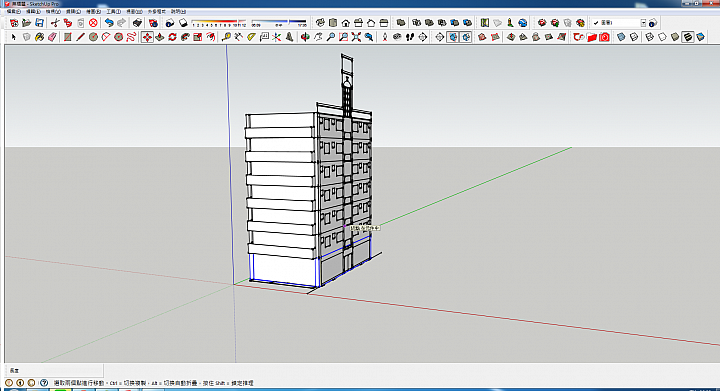
Task: Switch to Front view house icon
Action: (x=346, y=22)
